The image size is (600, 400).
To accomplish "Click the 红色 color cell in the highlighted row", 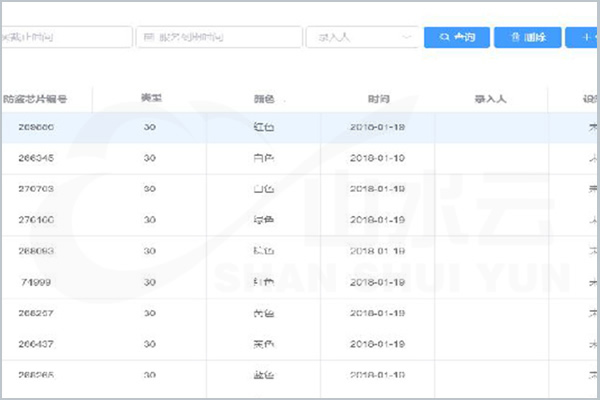I will tap(264, 128).
